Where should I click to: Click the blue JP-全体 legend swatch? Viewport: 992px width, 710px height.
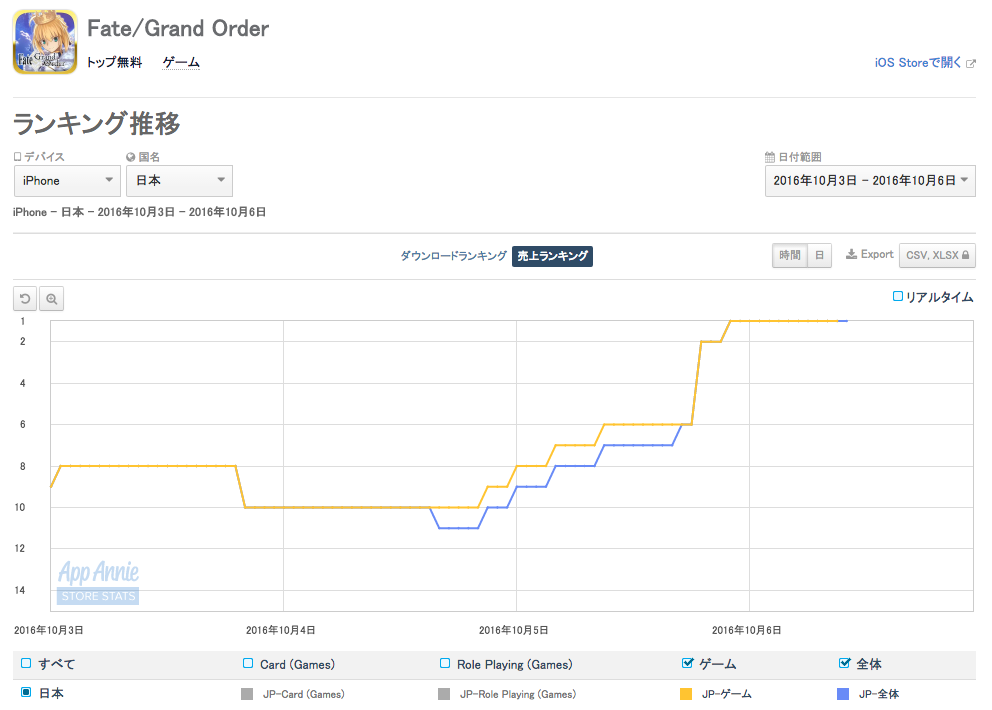point(843,694)
